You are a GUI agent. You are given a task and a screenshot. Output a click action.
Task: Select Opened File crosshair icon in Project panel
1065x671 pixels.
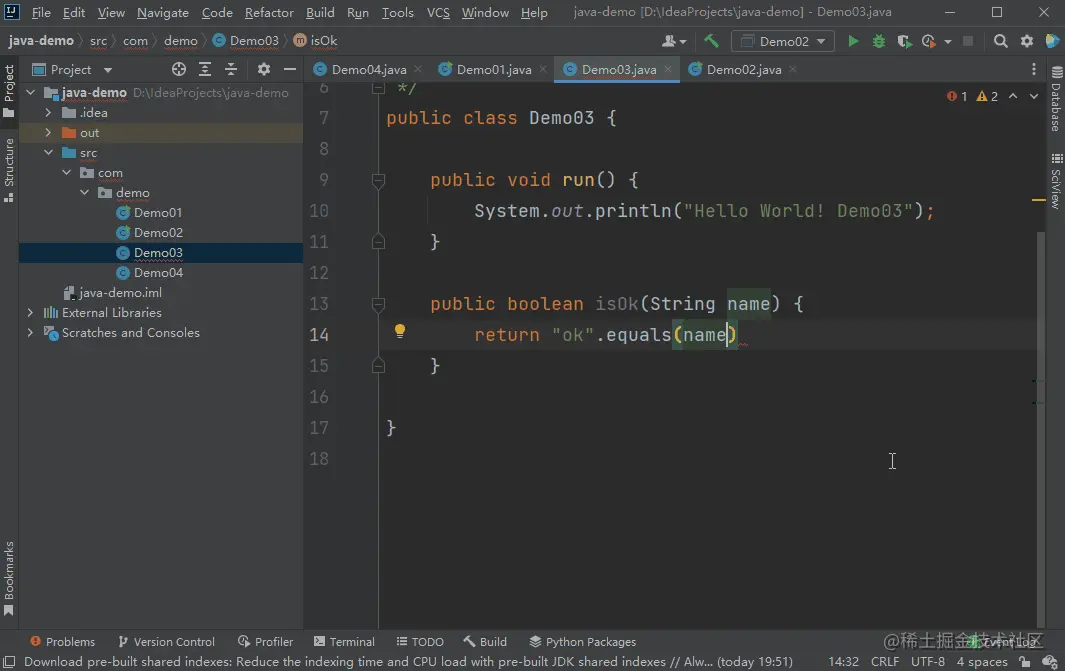click(179, 69)
